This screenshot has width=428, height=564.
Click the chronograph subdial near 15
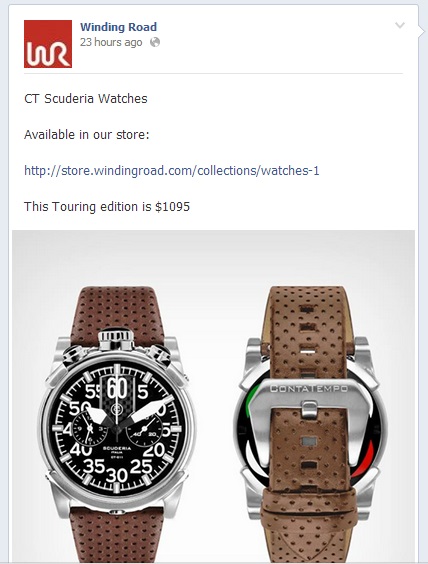[x=144, y=429]
